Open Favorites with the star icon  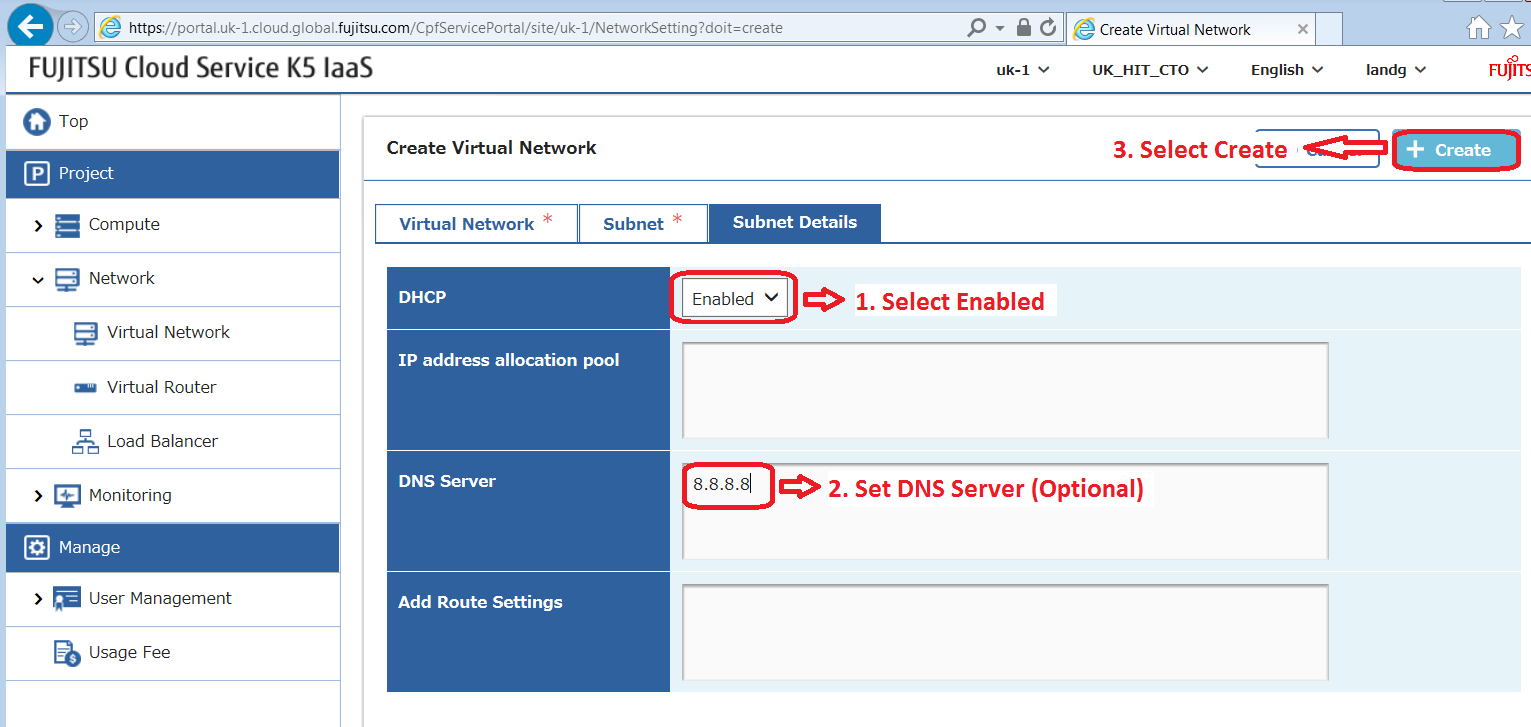pyautogui.click(x=1512, y=28)
